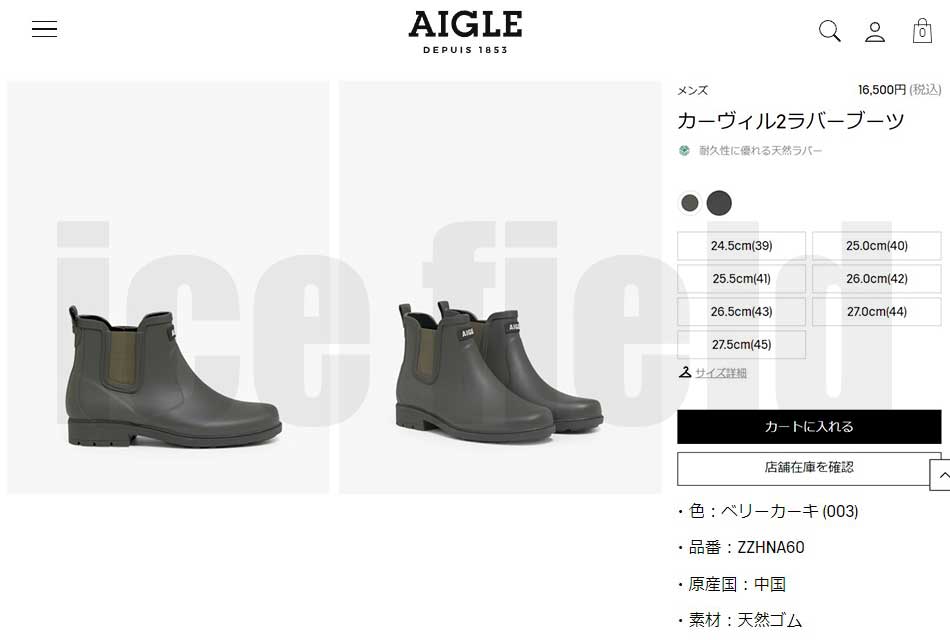Select the khaki color swatch
Image resolution: width=950 pixels, height=640 pixels.
689,203
